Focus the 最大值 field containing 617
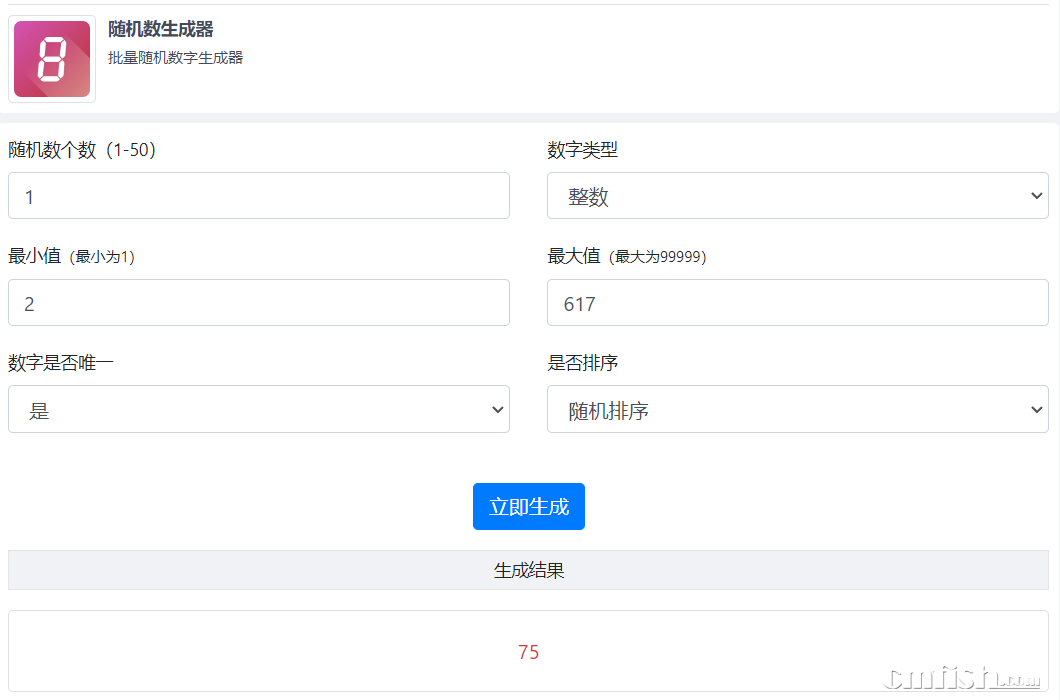The height and width of the screenshot is (700, 1060). tap(797, 303)
